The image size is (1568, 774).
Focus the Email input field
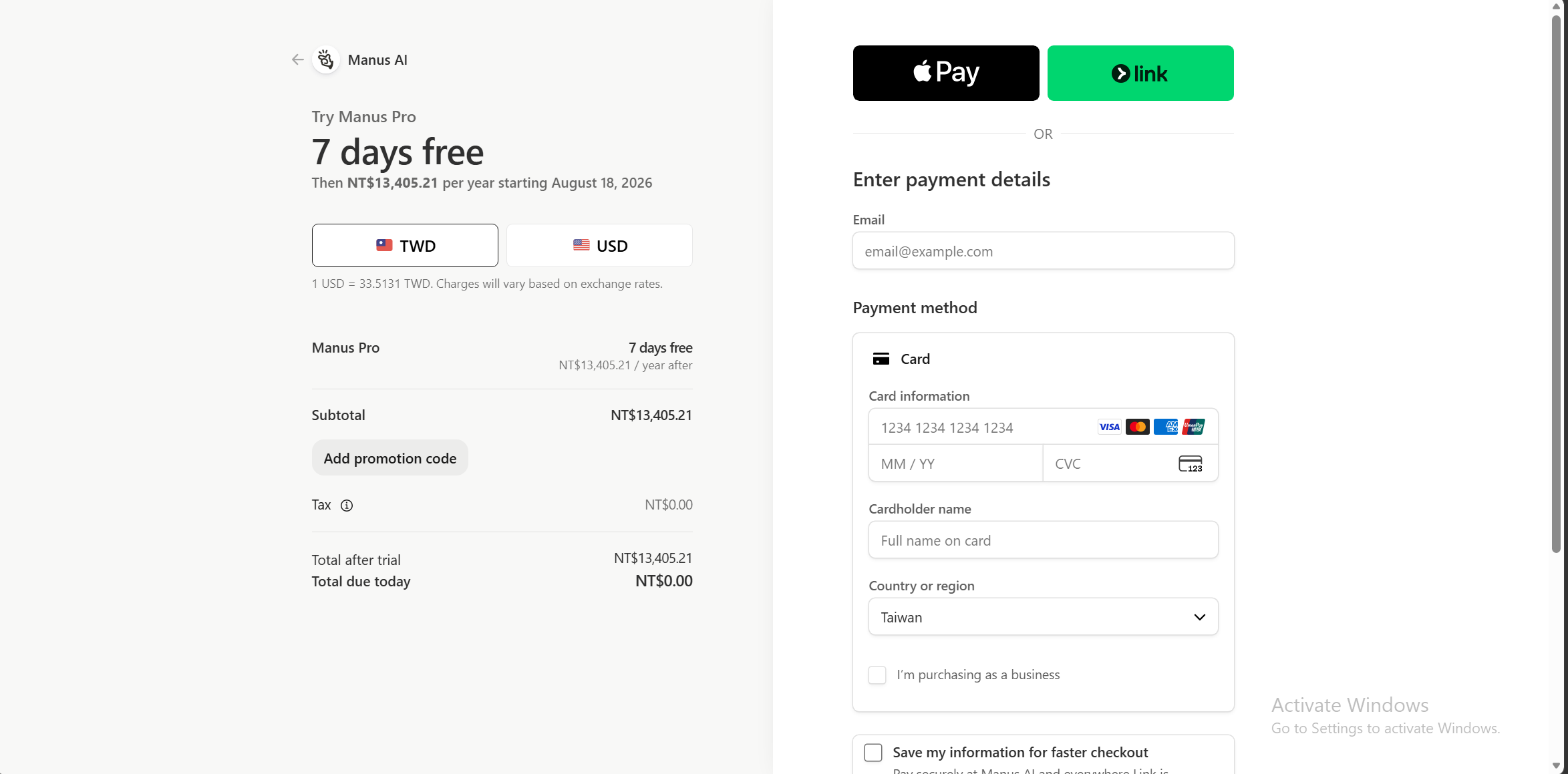tap(1044, 251)
